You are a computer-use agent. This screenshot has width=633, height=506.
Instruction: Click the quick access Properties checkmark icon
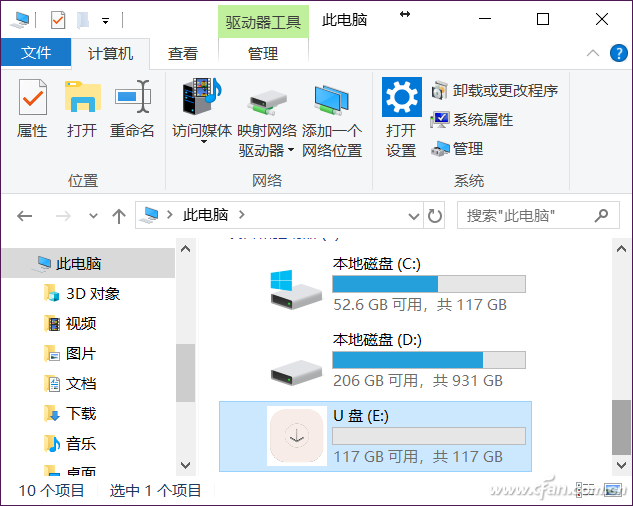click(x=58, y=20)
